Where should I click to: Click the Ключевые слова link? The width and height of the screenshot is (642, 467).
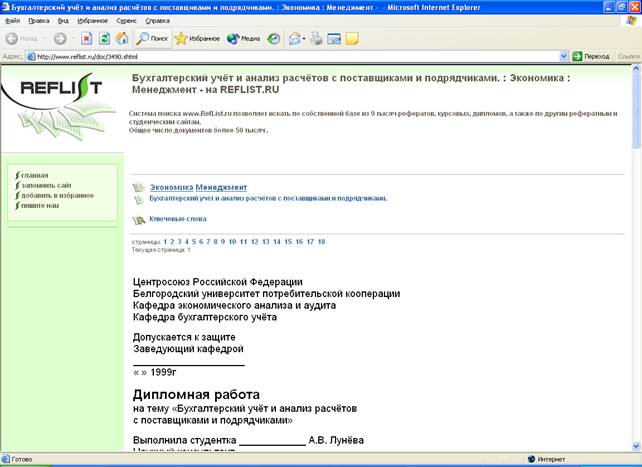[178, 219]
